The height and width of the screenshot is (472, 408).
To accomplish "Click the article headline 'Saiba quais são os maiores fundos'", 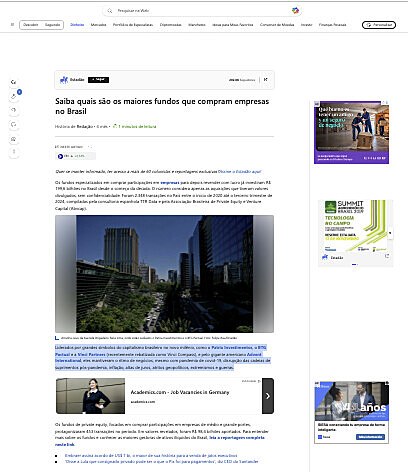I will (162, 106).
